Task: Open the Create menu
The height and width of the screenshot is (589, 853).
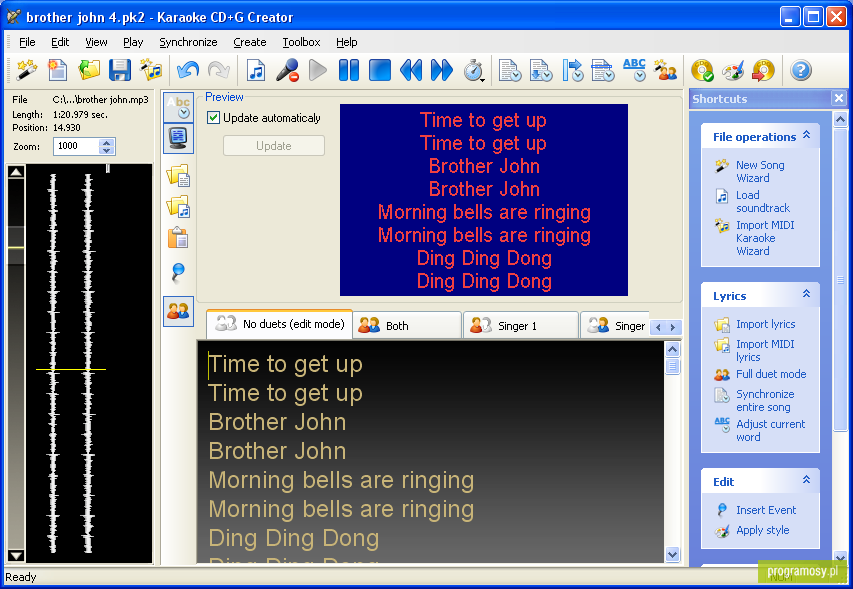Action: [250, 42]
